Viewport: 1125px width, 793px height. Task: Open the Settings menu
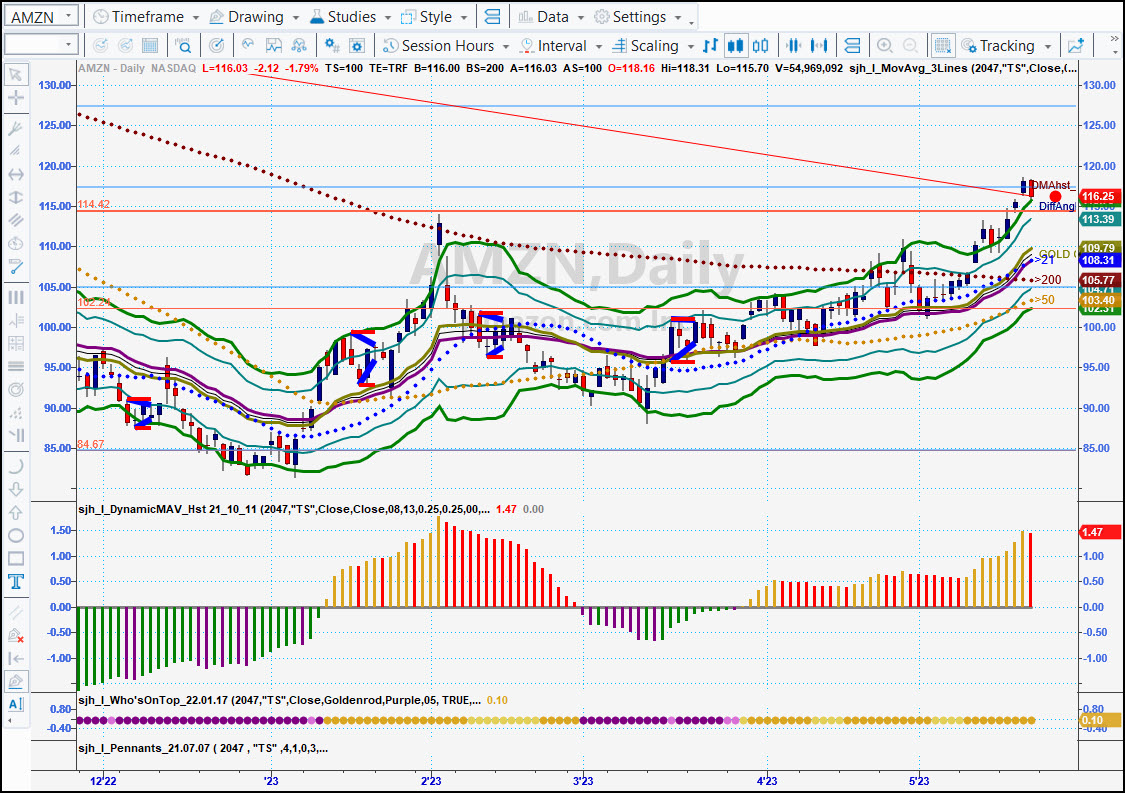point(638,17)
